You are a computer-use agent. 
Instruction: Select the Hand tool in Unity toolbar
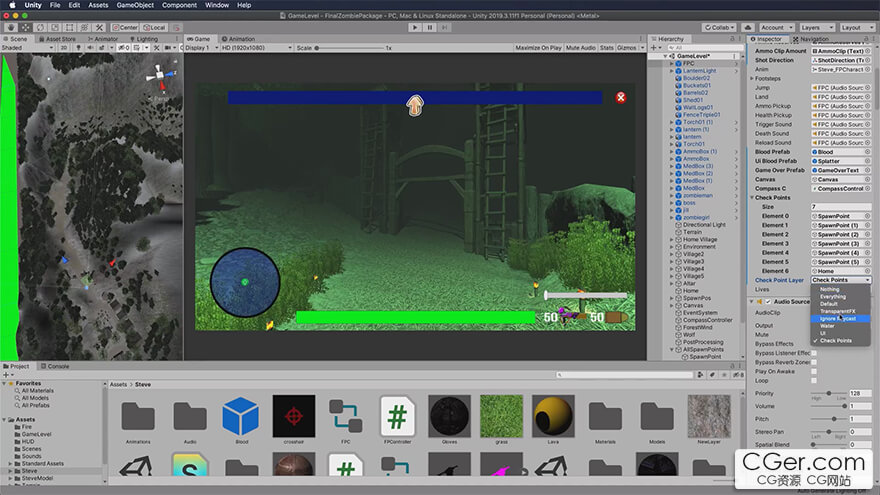tap(11, 27)
